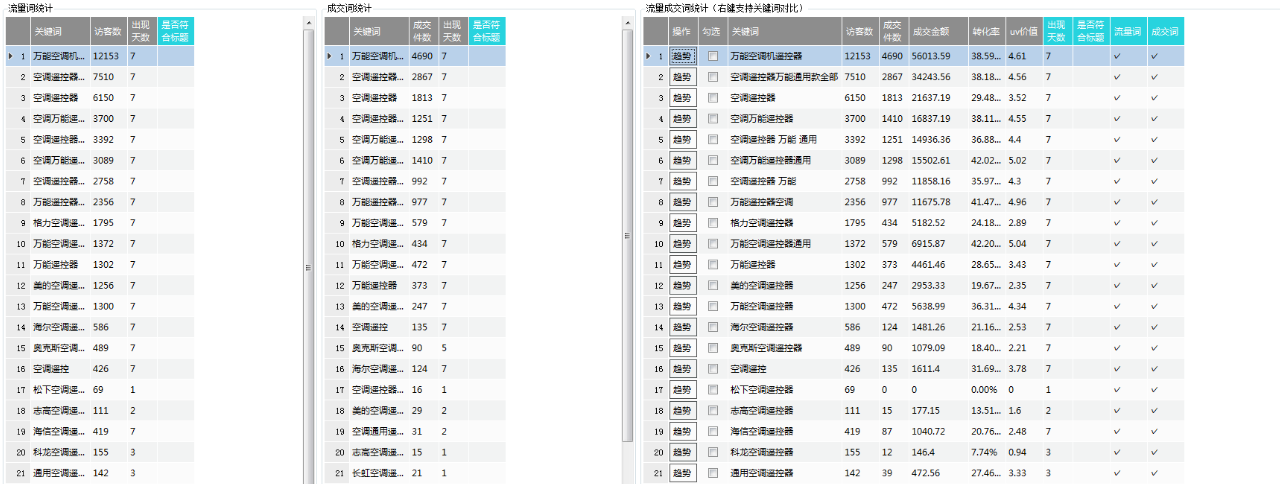Screen dimensions: 1280x484
Task: Select cell 56013.59 in 成交金额 column
Action: [x=937, y=57]
